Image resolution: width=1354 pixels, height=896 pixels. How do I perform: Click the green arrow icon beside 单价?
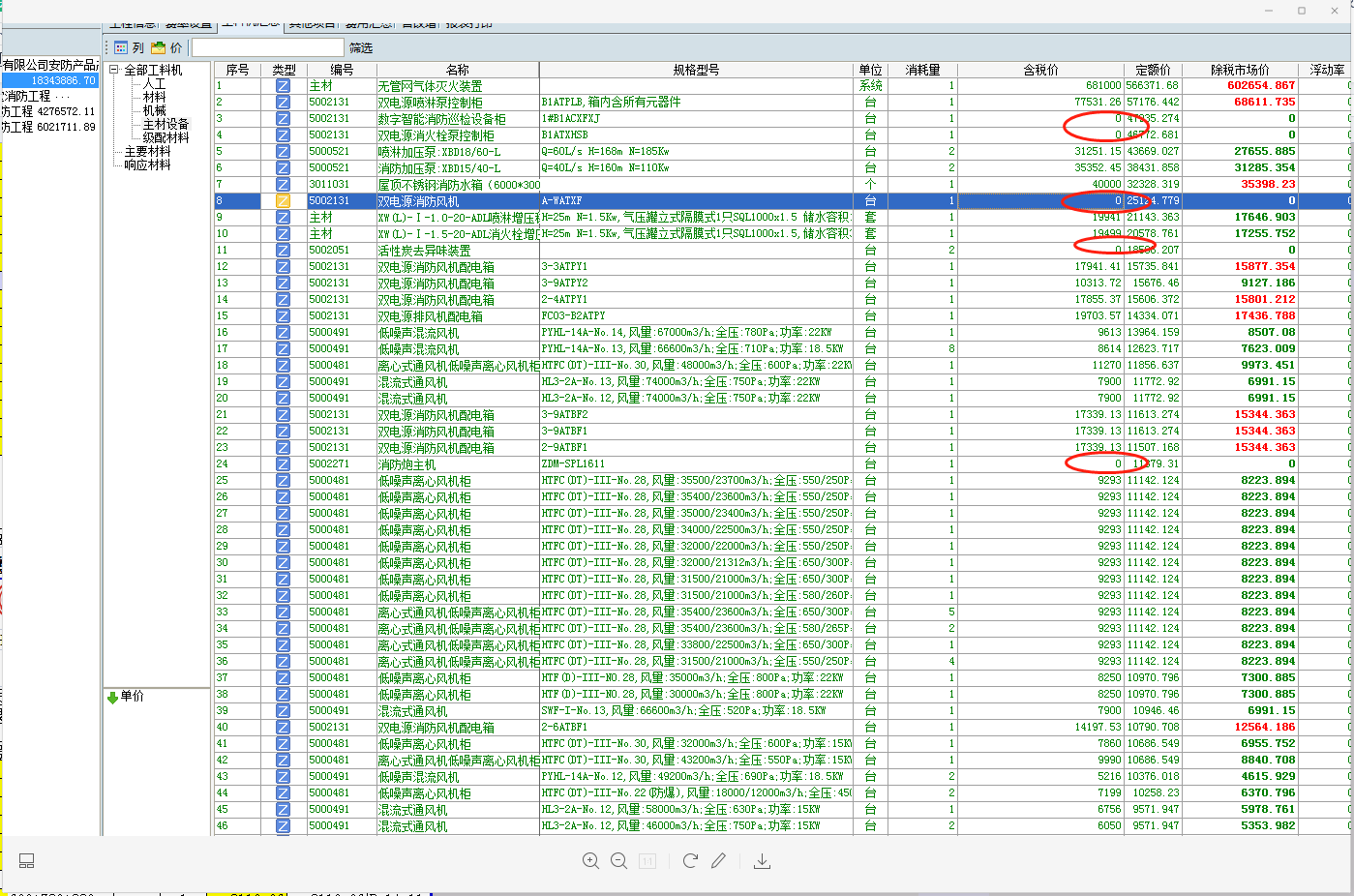pos(113,697)
